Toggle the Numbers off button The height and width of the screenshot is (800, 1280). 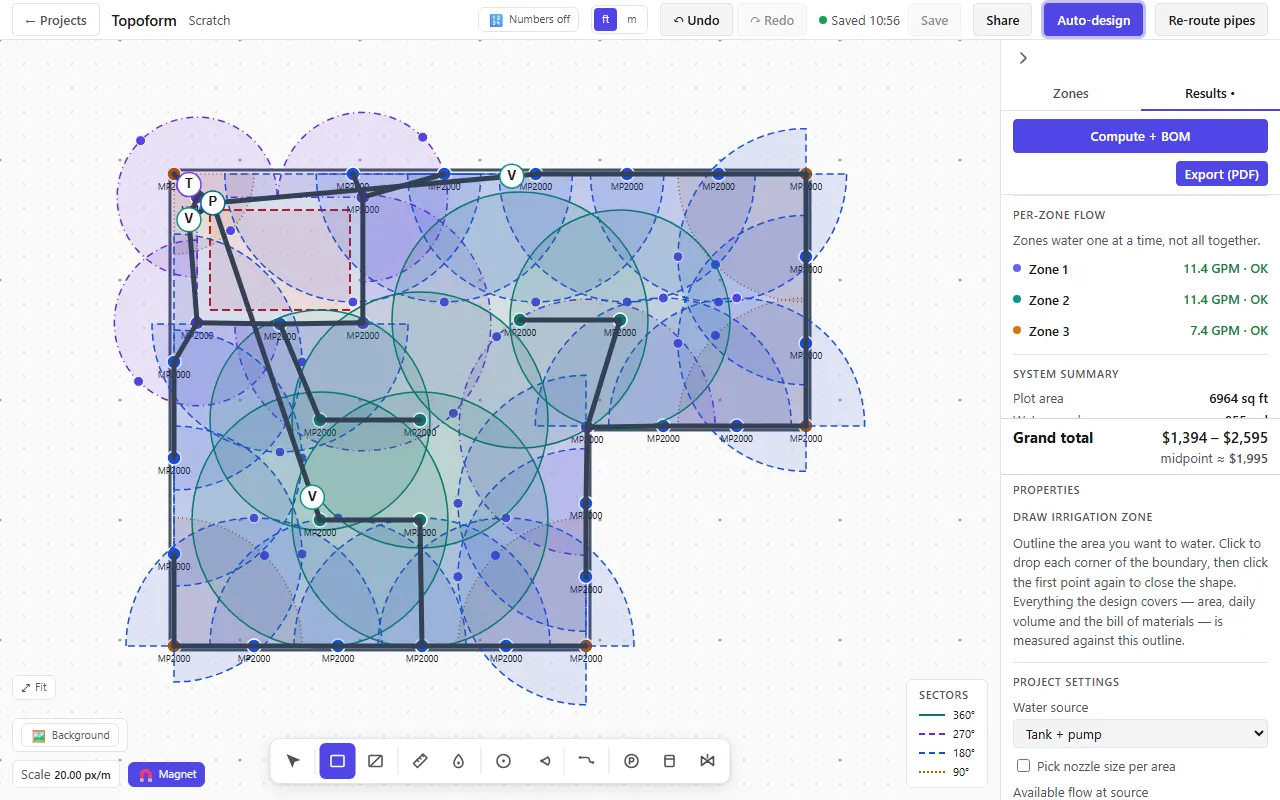529,20
